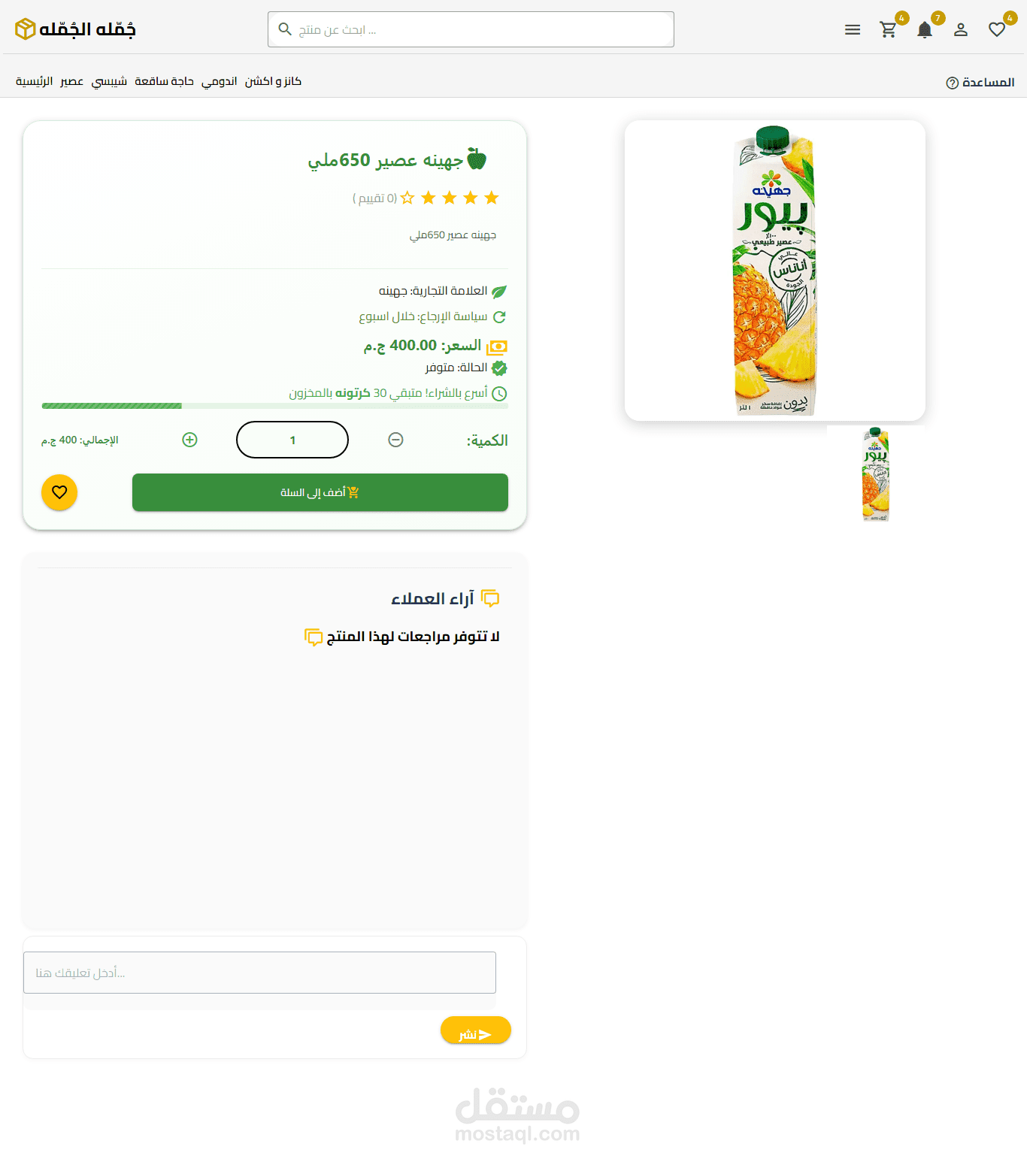Open the عصير category

72,81
